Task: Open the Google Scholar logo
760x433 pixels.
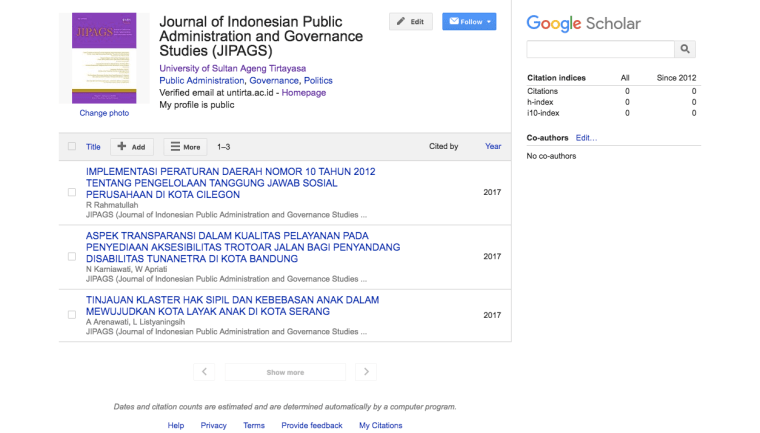Action: click(584, 23)
